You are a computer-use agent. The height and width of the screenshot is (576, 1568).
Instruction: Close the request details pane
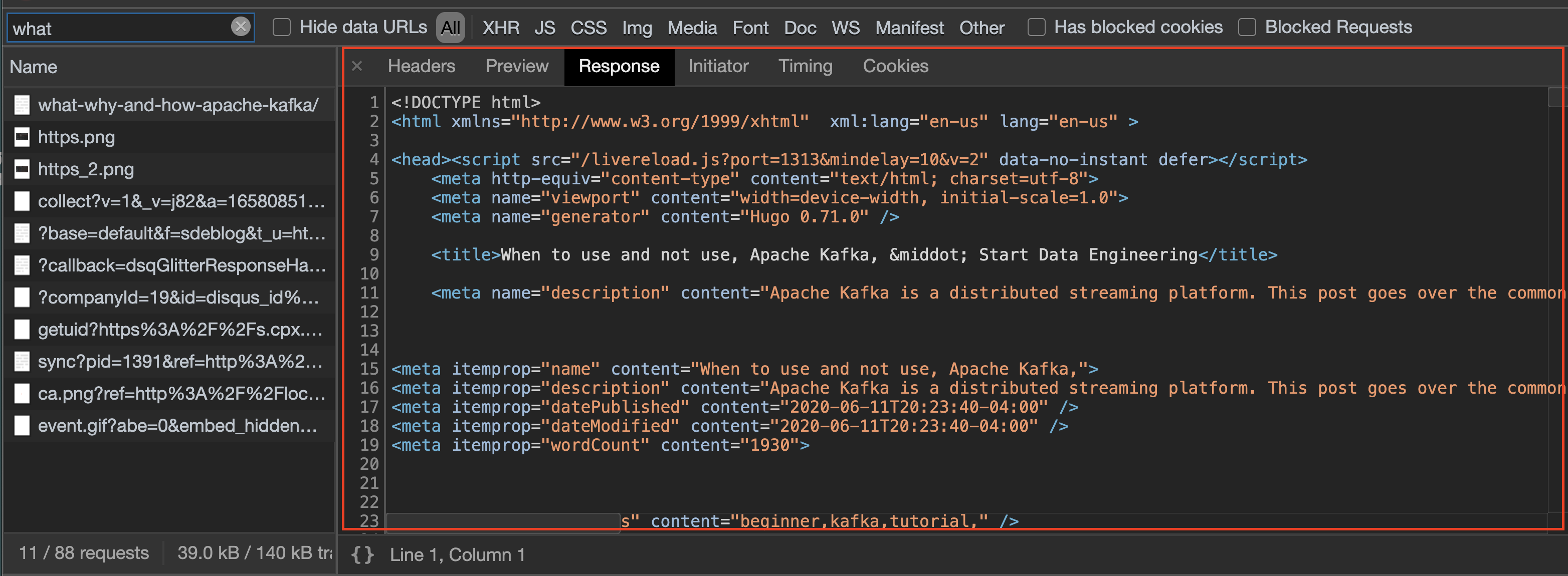pyautogui.click(x=357, y=66)
